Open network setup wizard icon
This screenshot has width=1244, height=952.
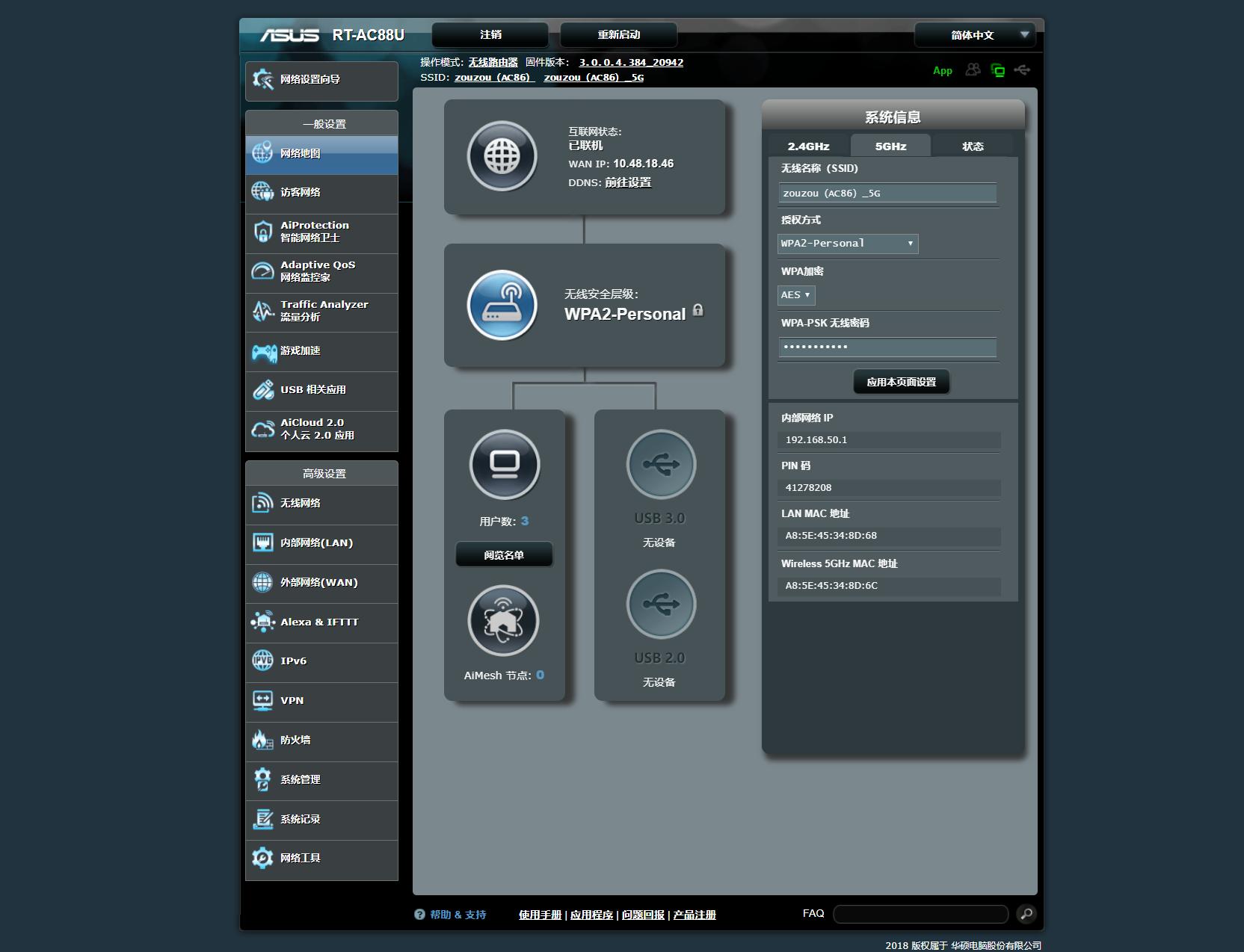point(263,79)
